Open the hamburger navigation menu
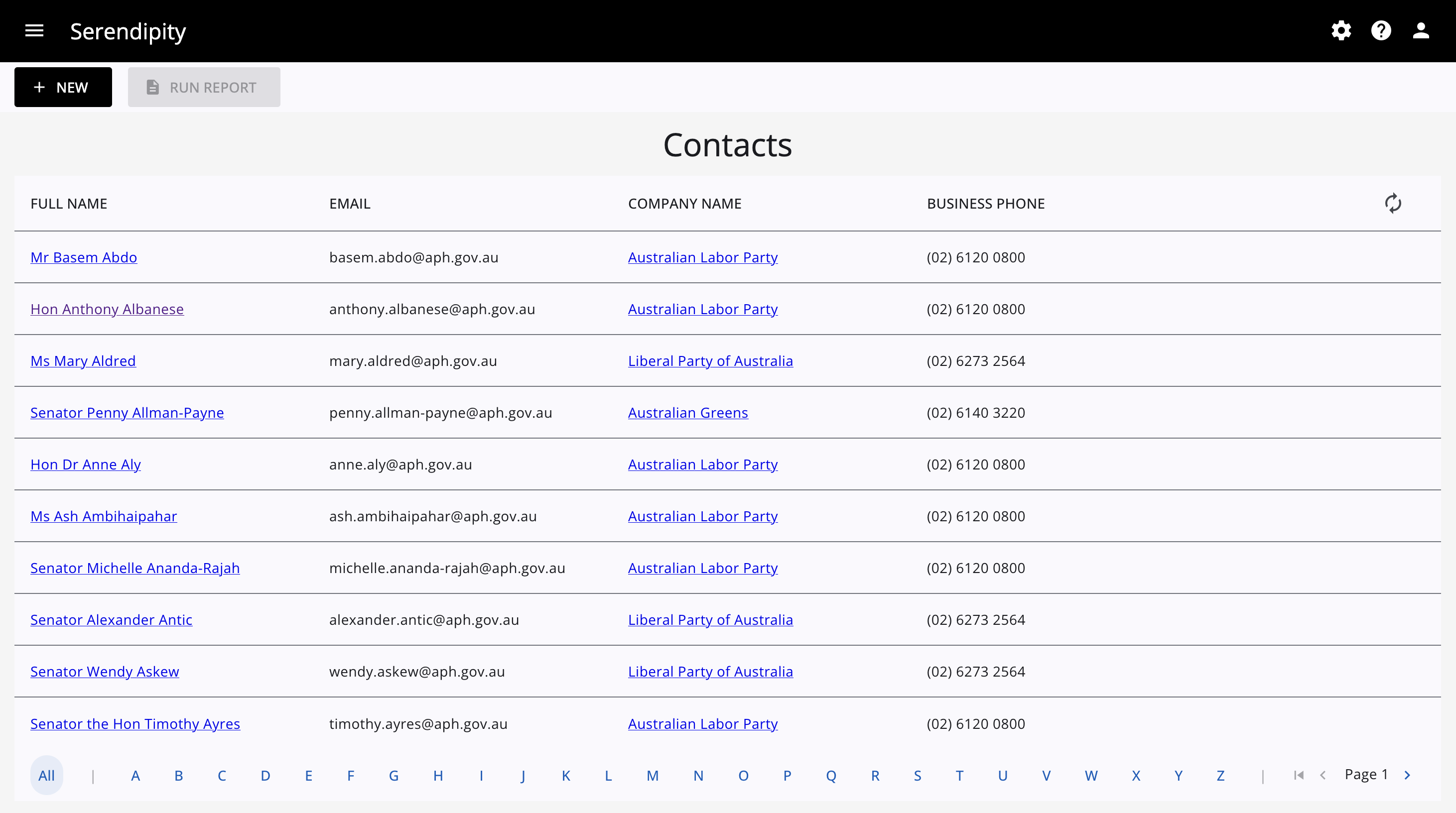This screenshot has width=1456, height=813. 34,30
